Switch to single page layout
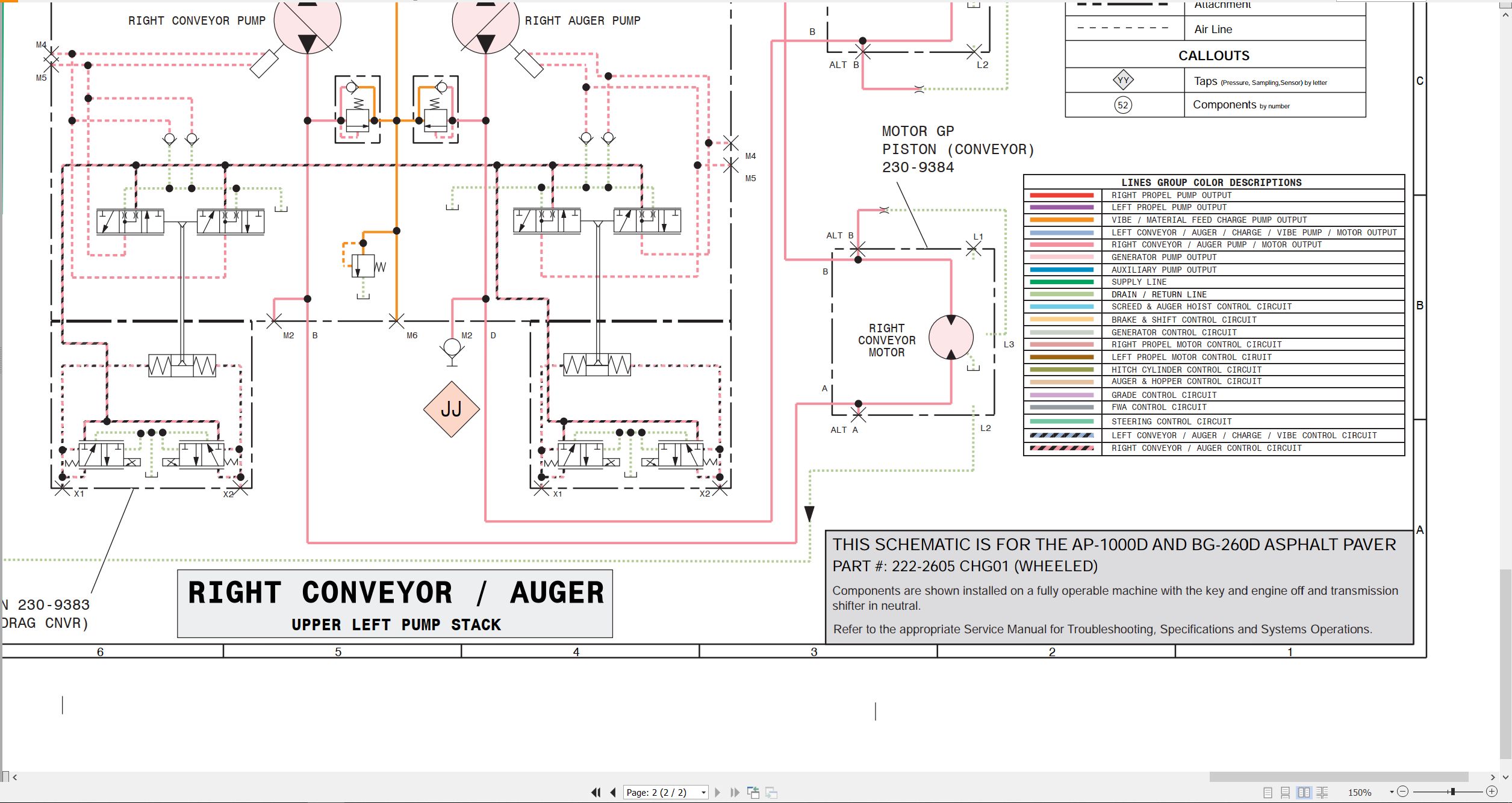The width and height of the screenshot is (1512, 803). click(1268, 792)
